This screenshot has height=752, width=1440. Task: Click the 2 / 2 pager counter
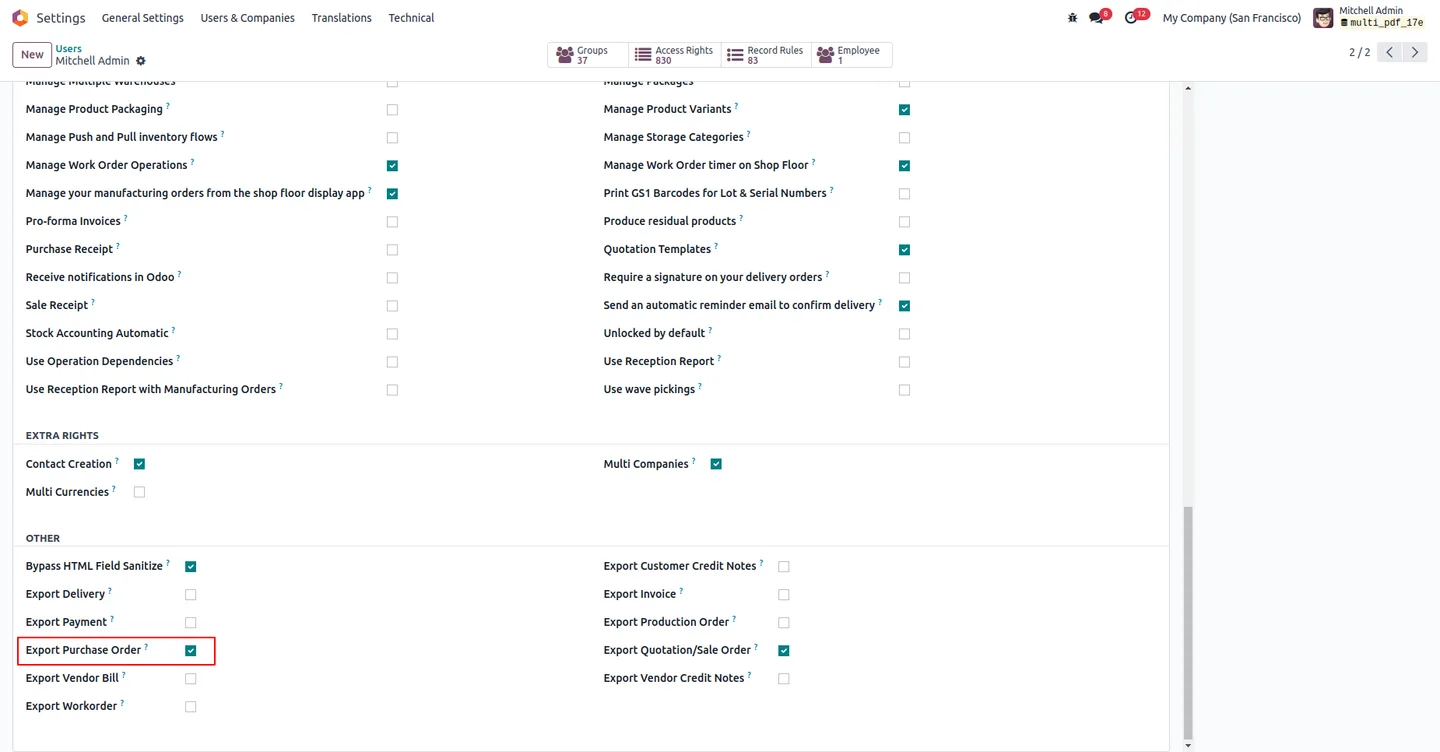click(x=1359, y=52)
